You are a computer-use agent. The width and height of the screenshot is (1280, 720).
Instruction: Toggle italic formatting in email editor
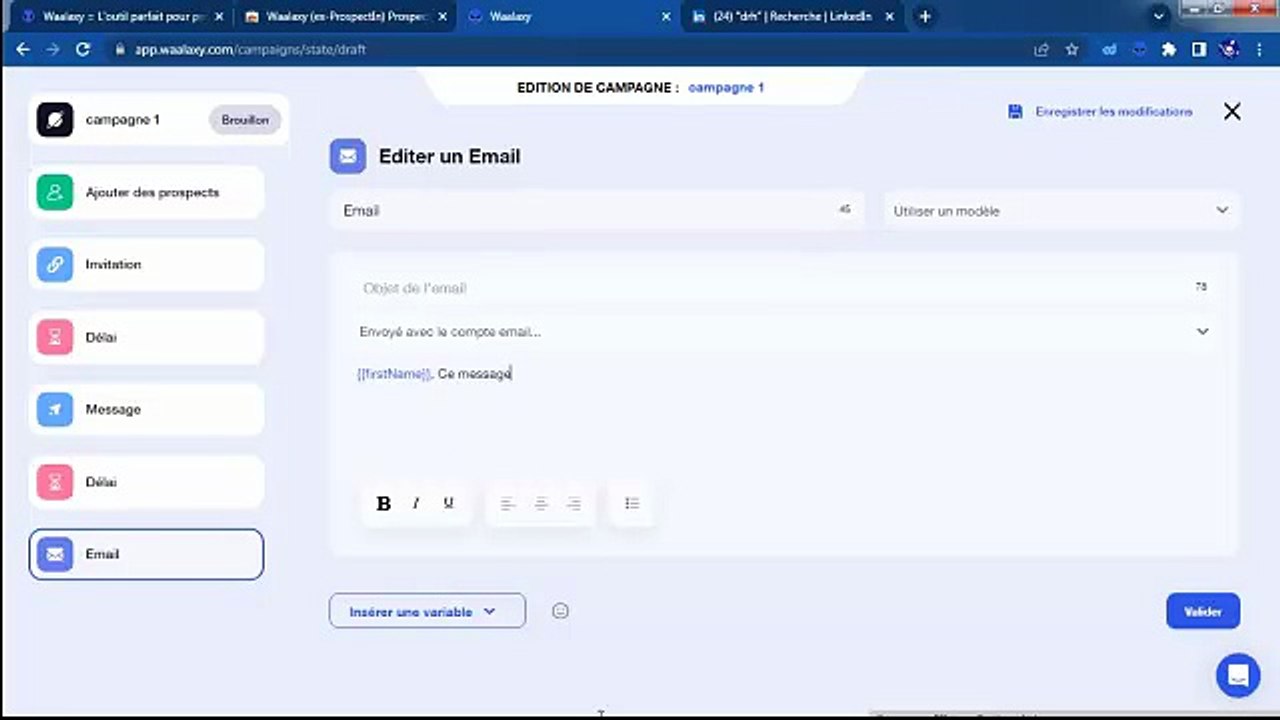point(416,503)
